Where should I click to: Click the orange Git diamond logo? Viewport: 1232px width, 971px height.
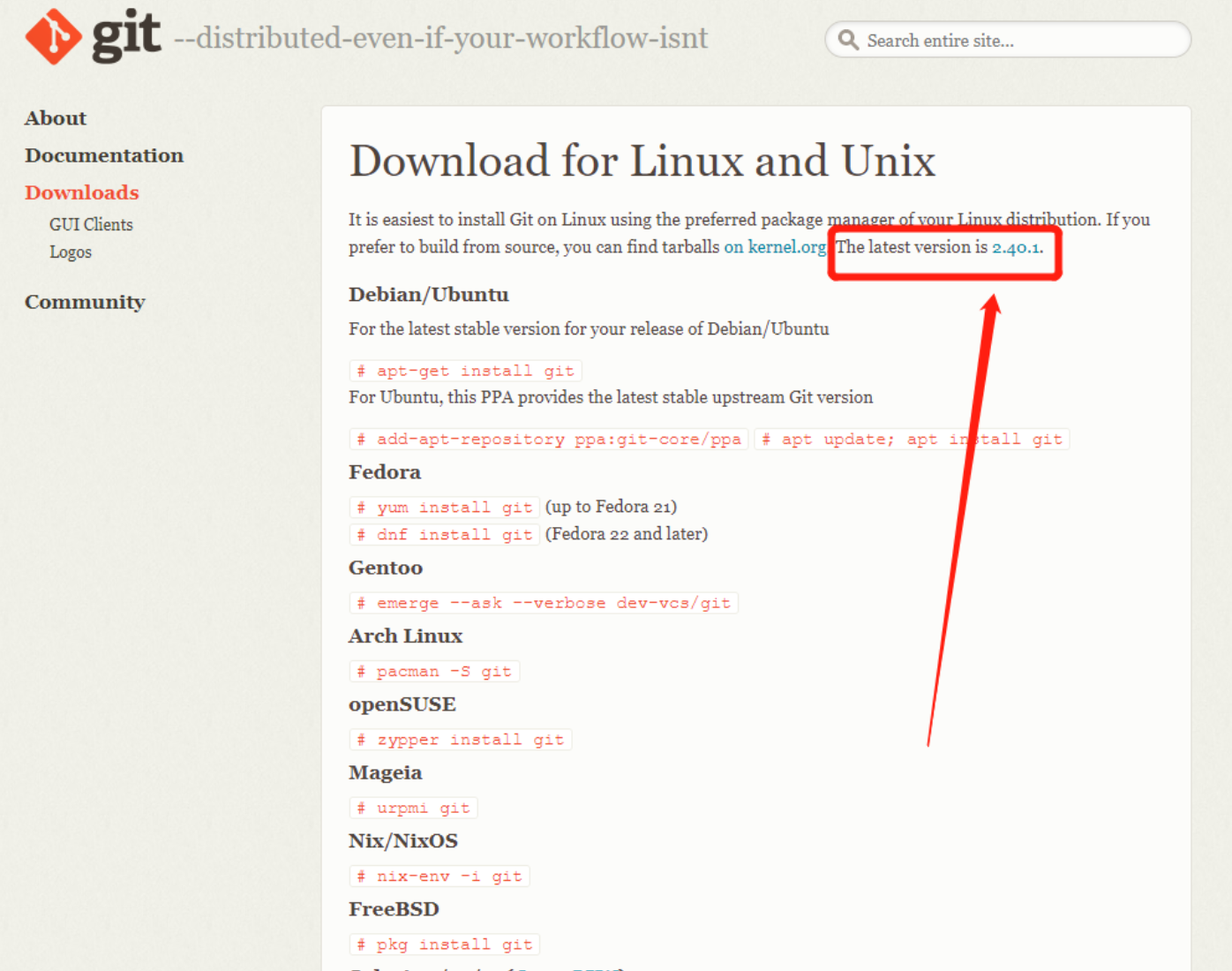(53, 37)
